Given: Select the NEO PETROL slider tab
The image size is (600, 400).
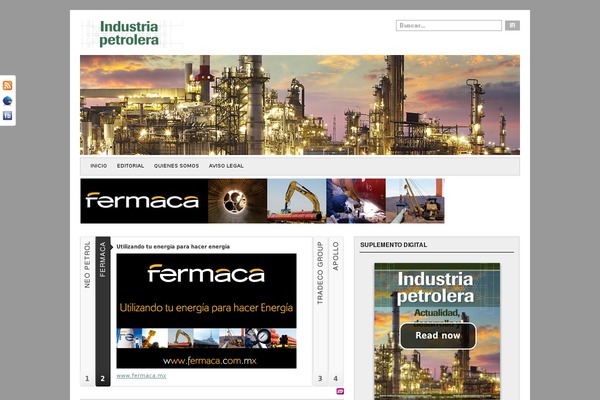Looking at the screenshot, I should (87, 311).
